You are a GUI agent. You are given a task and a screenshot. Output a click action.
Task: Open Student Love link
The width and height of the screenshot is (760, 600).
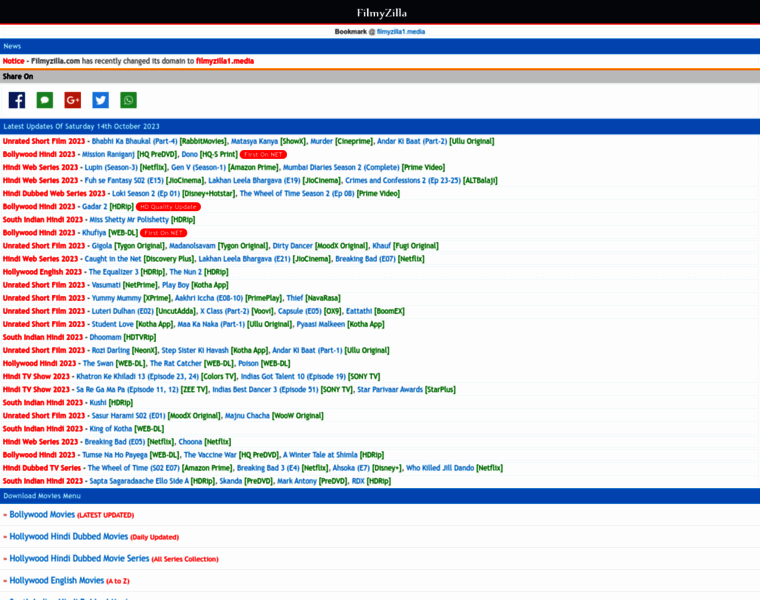point(113,324)
